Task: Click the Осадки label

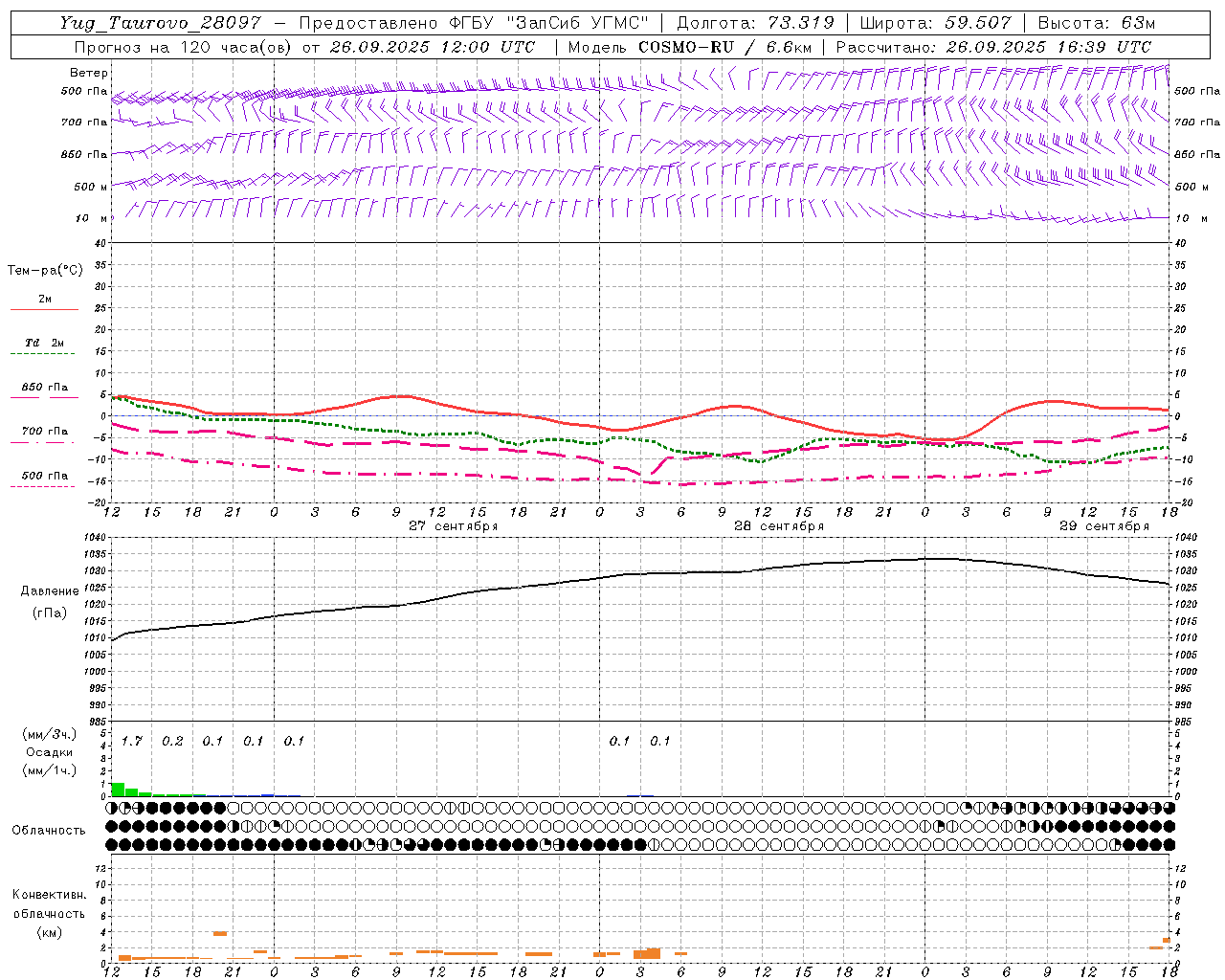Action: (49, 752)
